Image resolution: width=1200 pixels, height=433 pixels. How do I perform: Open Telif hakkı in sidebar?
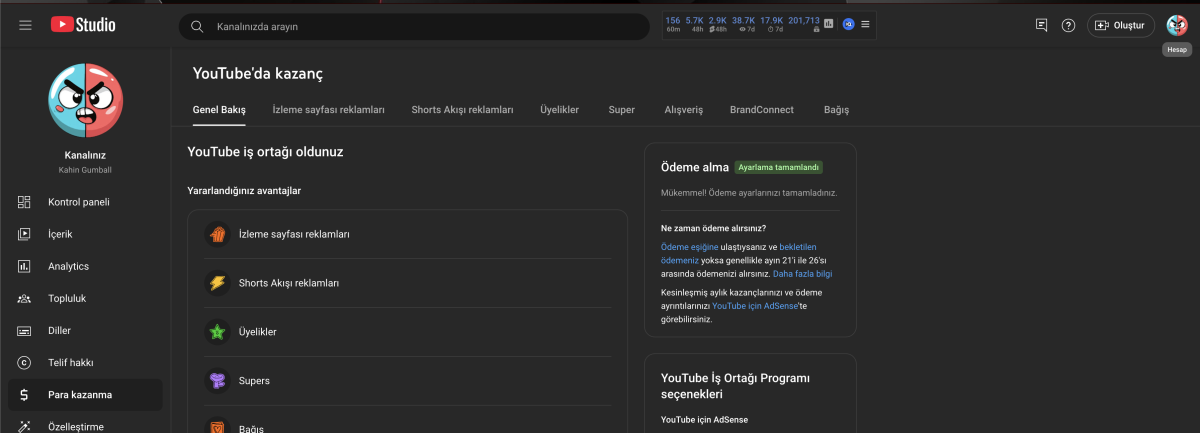point(85,362)
